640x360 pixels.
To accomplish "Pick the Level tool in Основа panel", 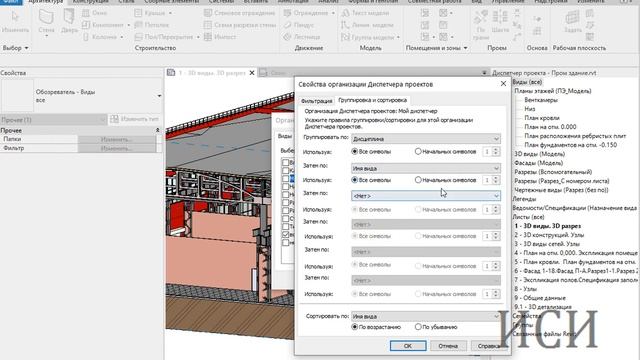I will click(537, 19).
